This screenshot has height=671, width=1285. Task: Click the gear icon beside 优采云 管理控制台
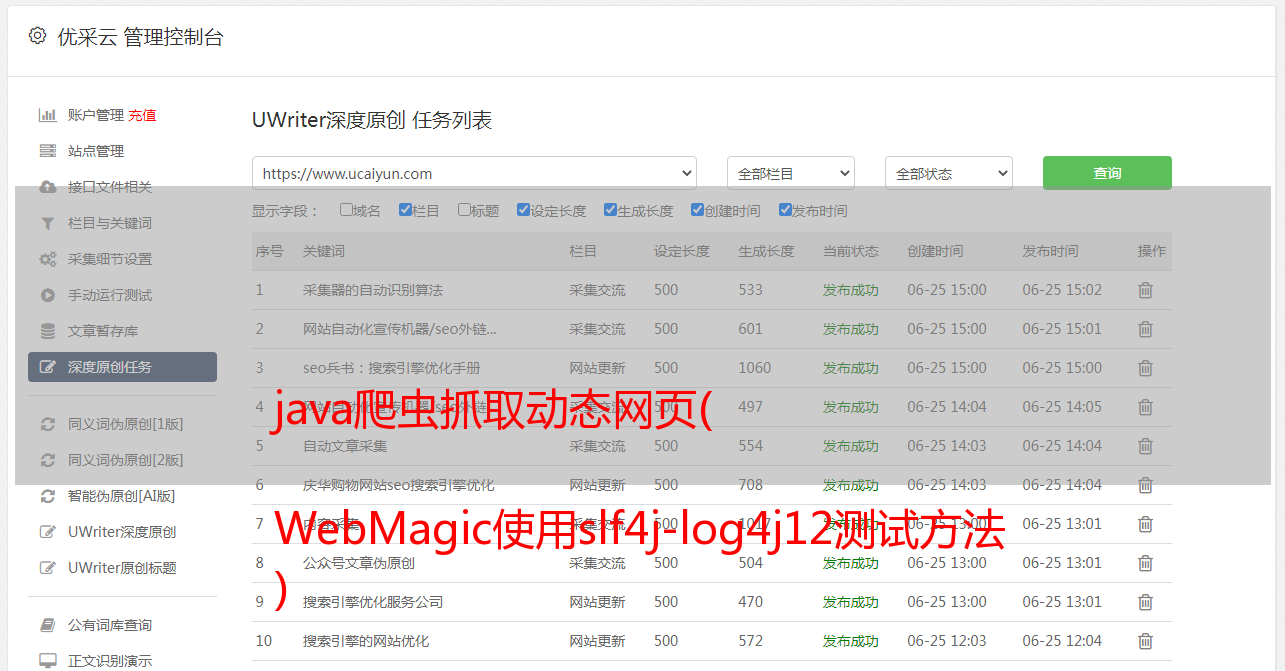[37, 36]
